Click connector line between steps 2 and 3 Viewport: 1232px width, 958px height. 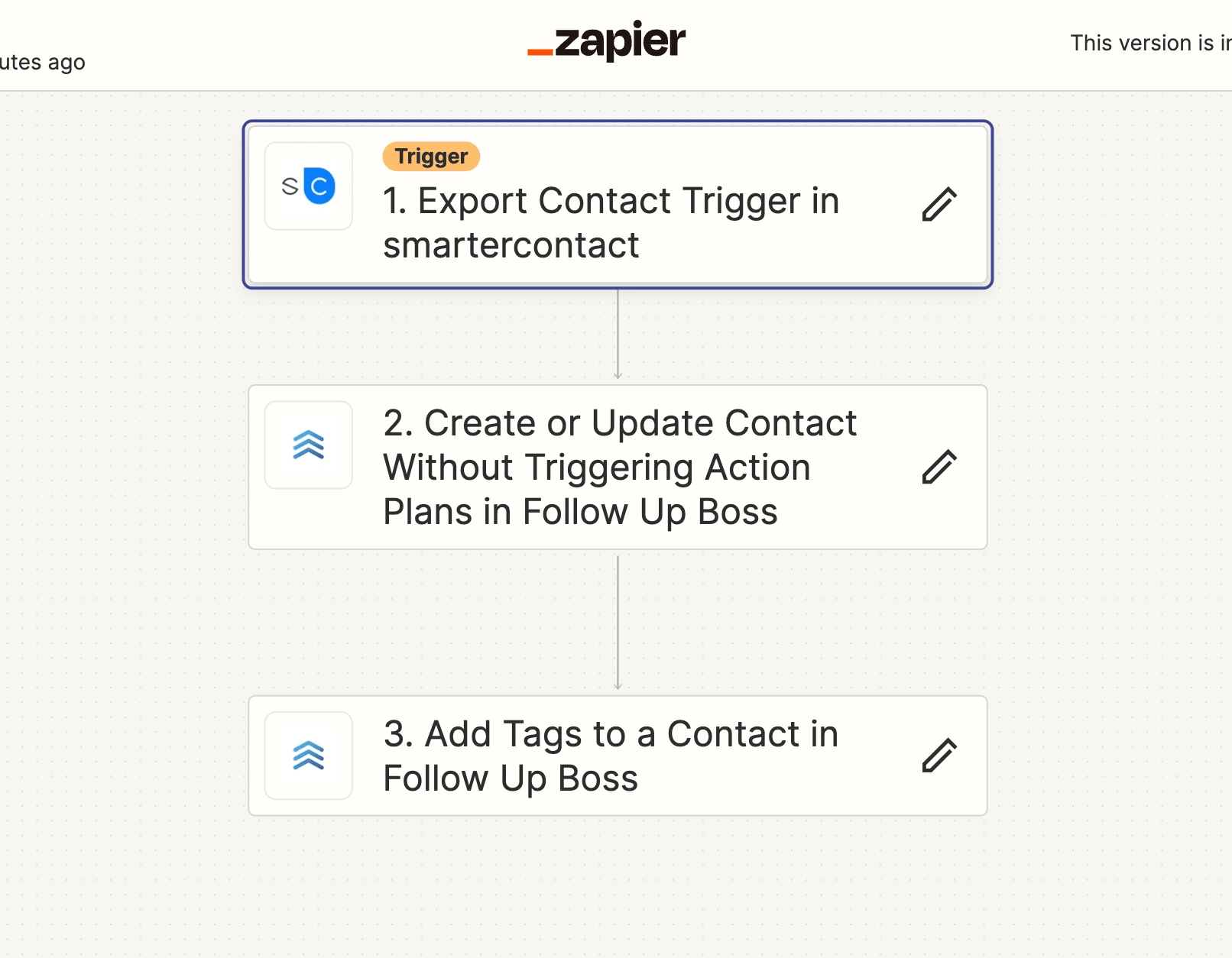point(618,619)
